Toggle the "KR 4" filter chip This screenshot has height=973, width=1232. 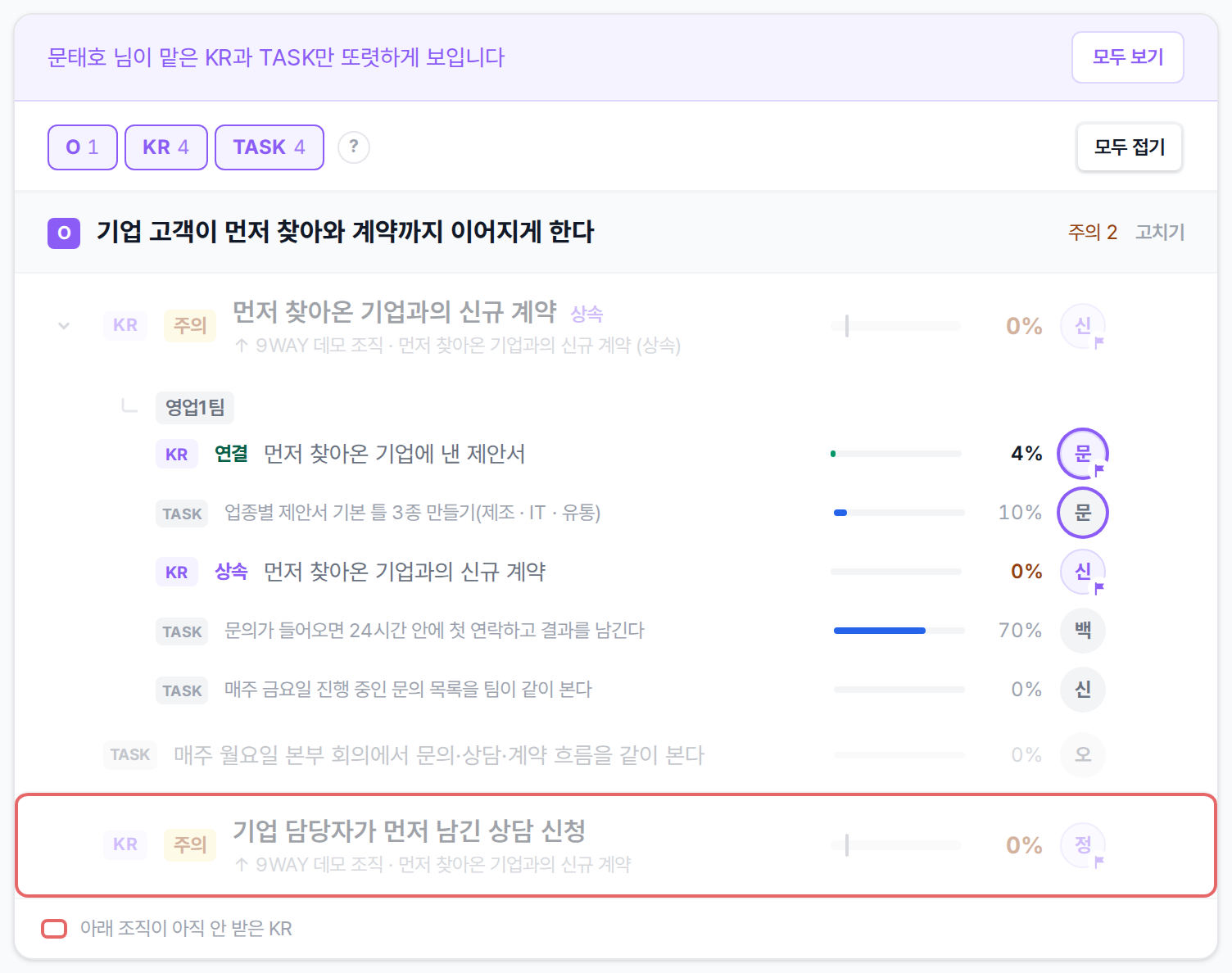[166, 147]
